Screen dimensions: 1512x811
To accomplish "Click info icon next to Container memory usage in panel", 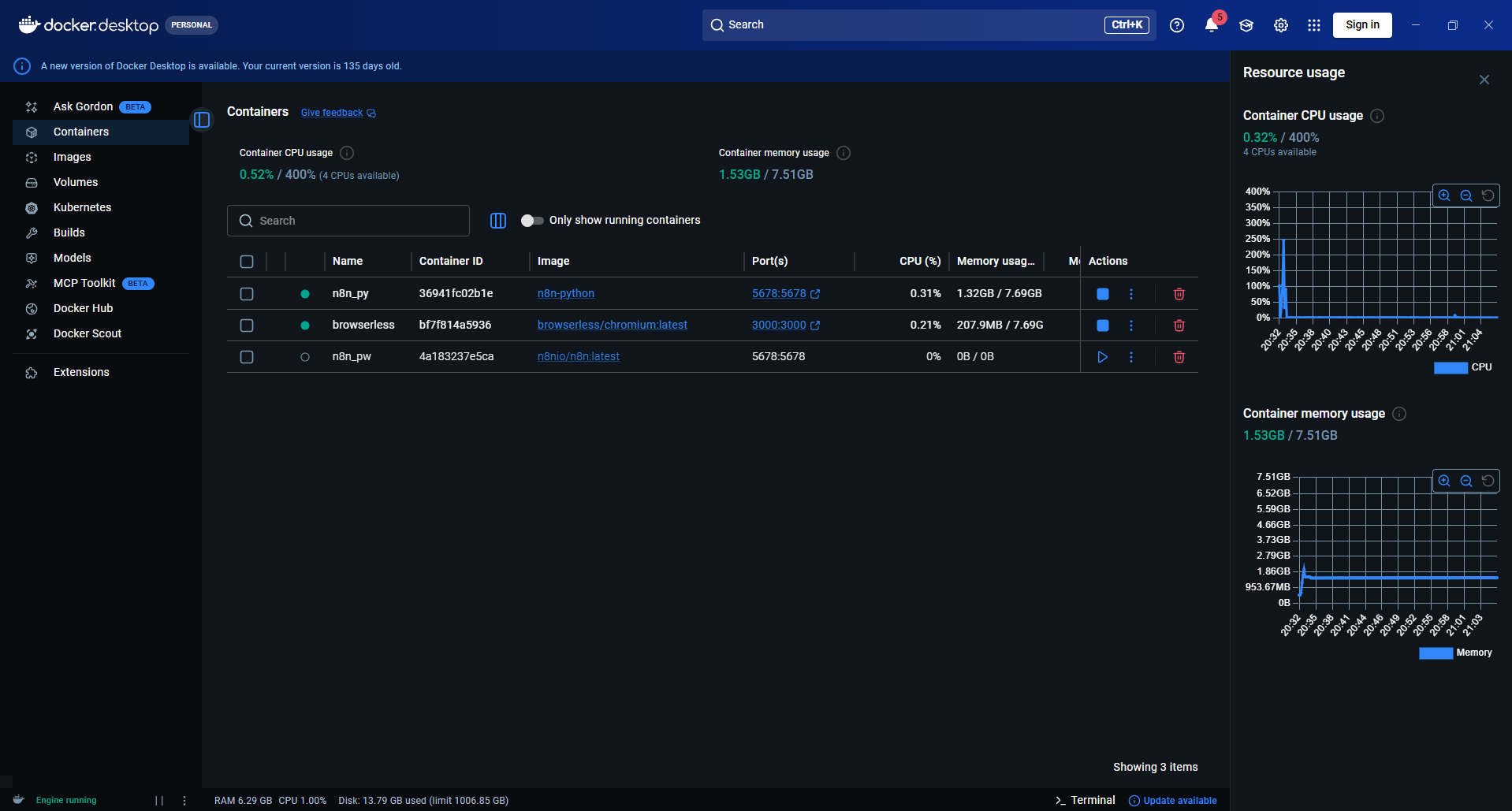I will point(1399,414).
